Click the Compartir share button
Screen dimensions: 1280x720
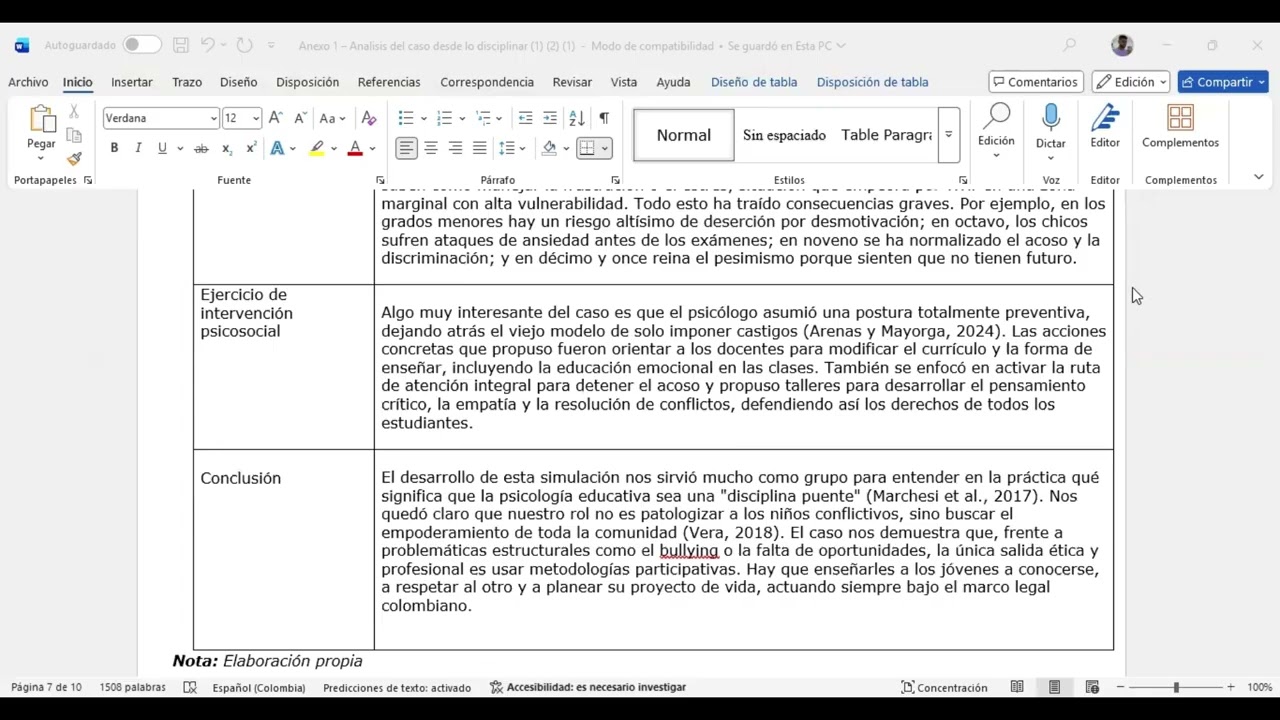tap(1223, 82)
